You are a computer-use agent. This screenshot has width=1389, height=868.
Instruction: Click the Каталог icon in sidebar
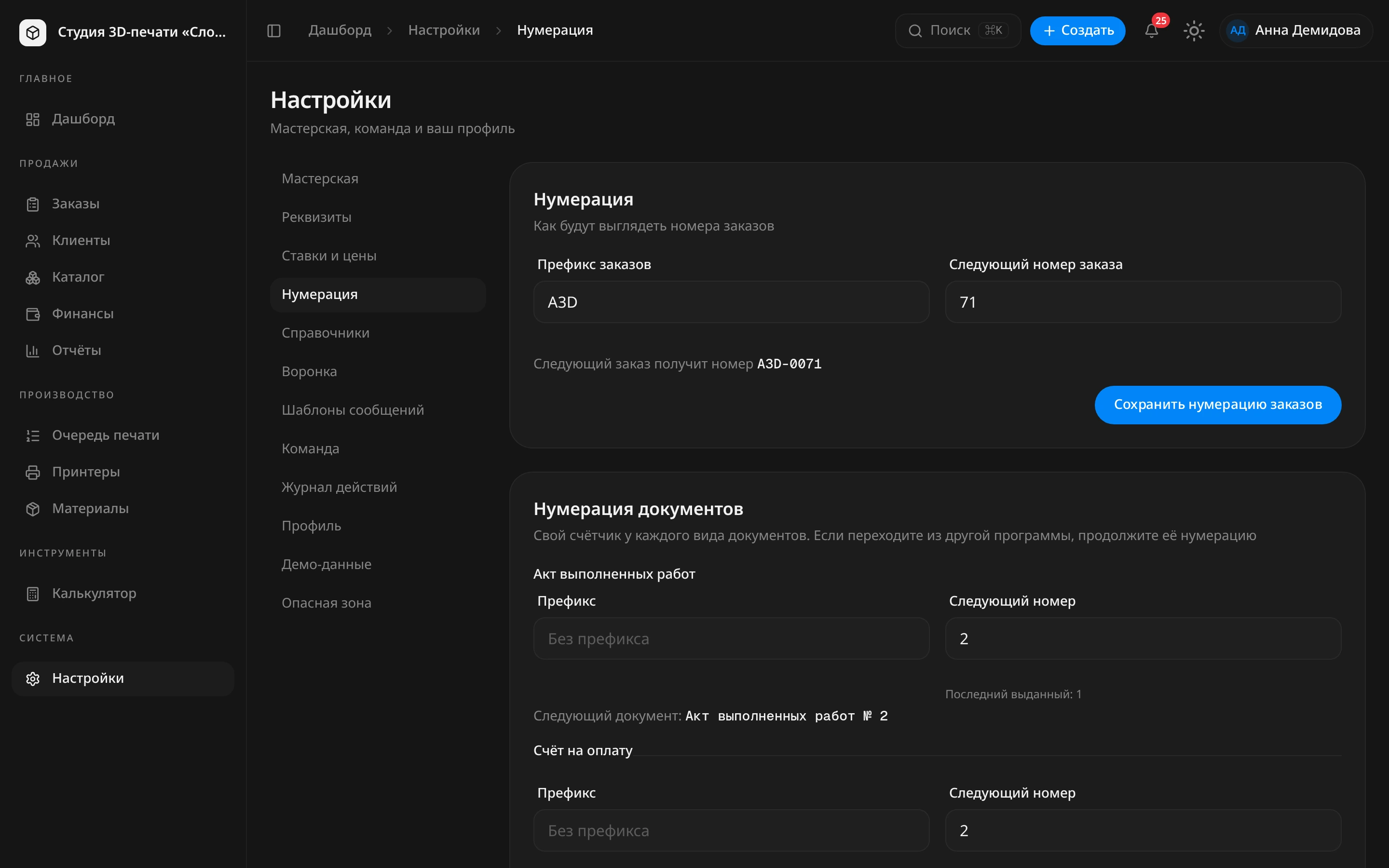click(33, 278)
